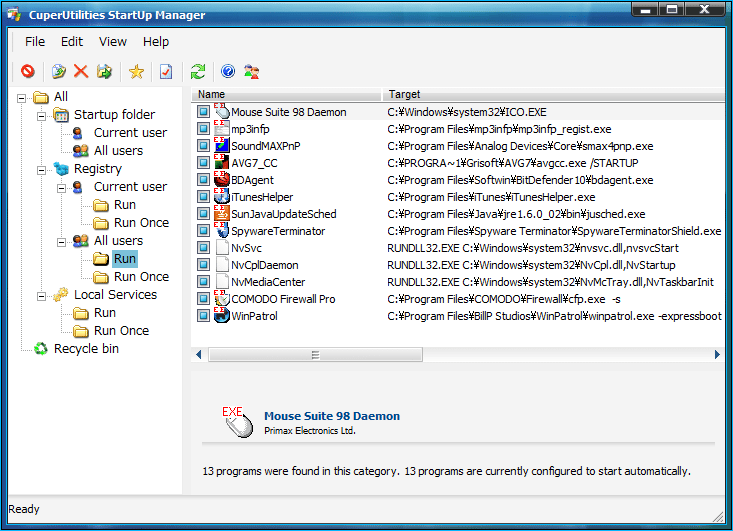Select Run Once under Registry Current user
The image size is (733, 531).
coord(142,222)
